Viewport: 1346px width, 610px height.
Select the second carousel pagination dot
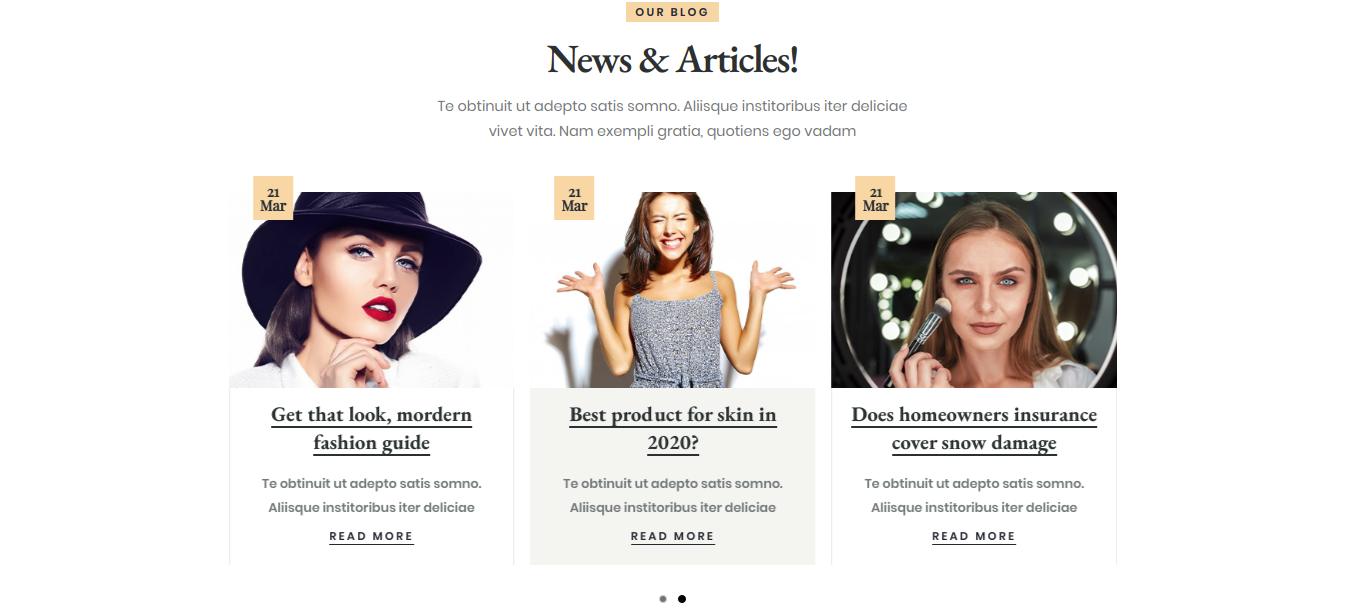[682, 599]
